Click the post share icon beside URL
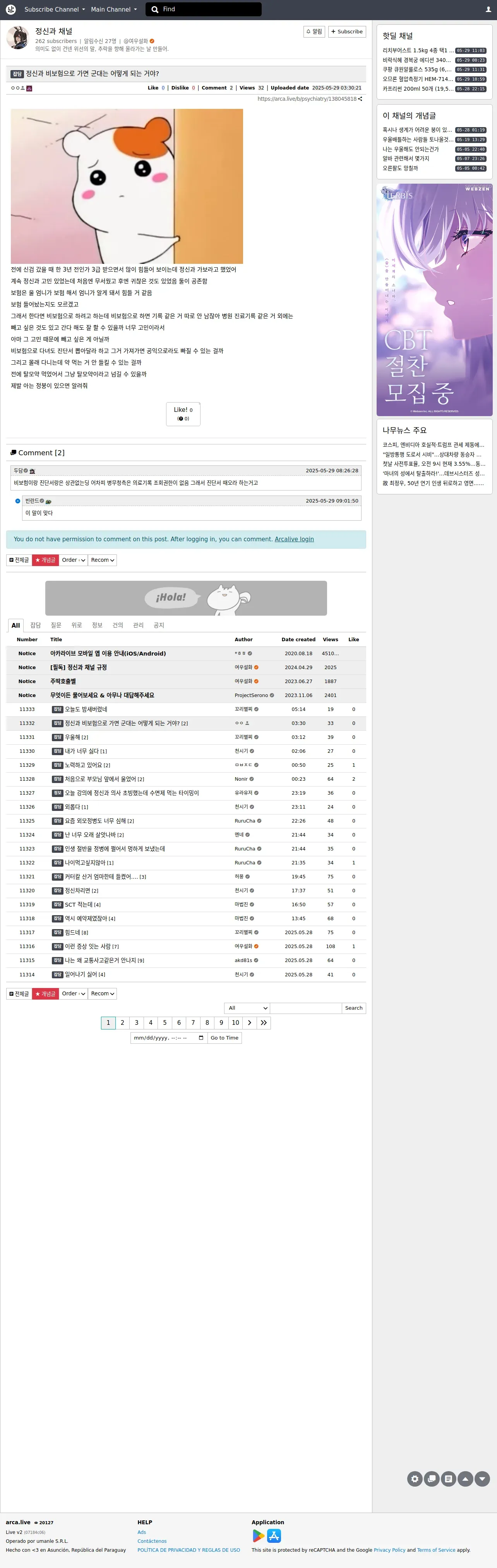Image resolution: width=497 pixels, height=1568 pixels. tap(360, 99)
